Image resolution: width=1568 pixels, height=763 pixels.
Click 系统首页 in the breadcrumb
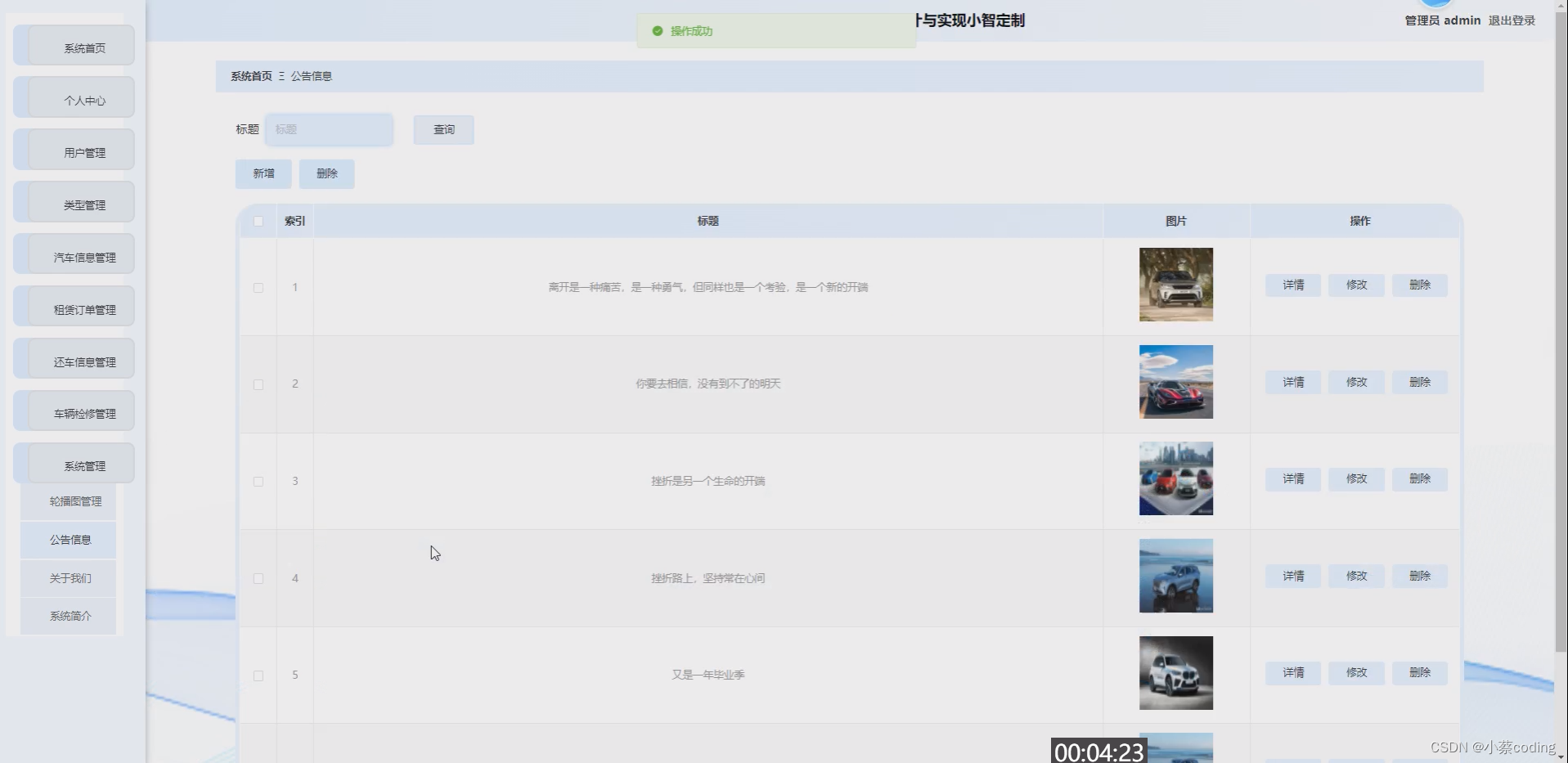pos(251,76)
